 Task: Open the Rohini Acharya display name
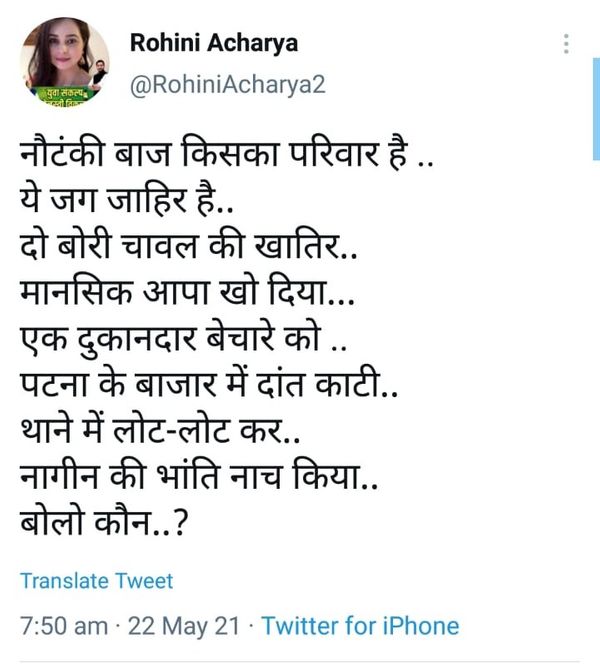point(214,43)
